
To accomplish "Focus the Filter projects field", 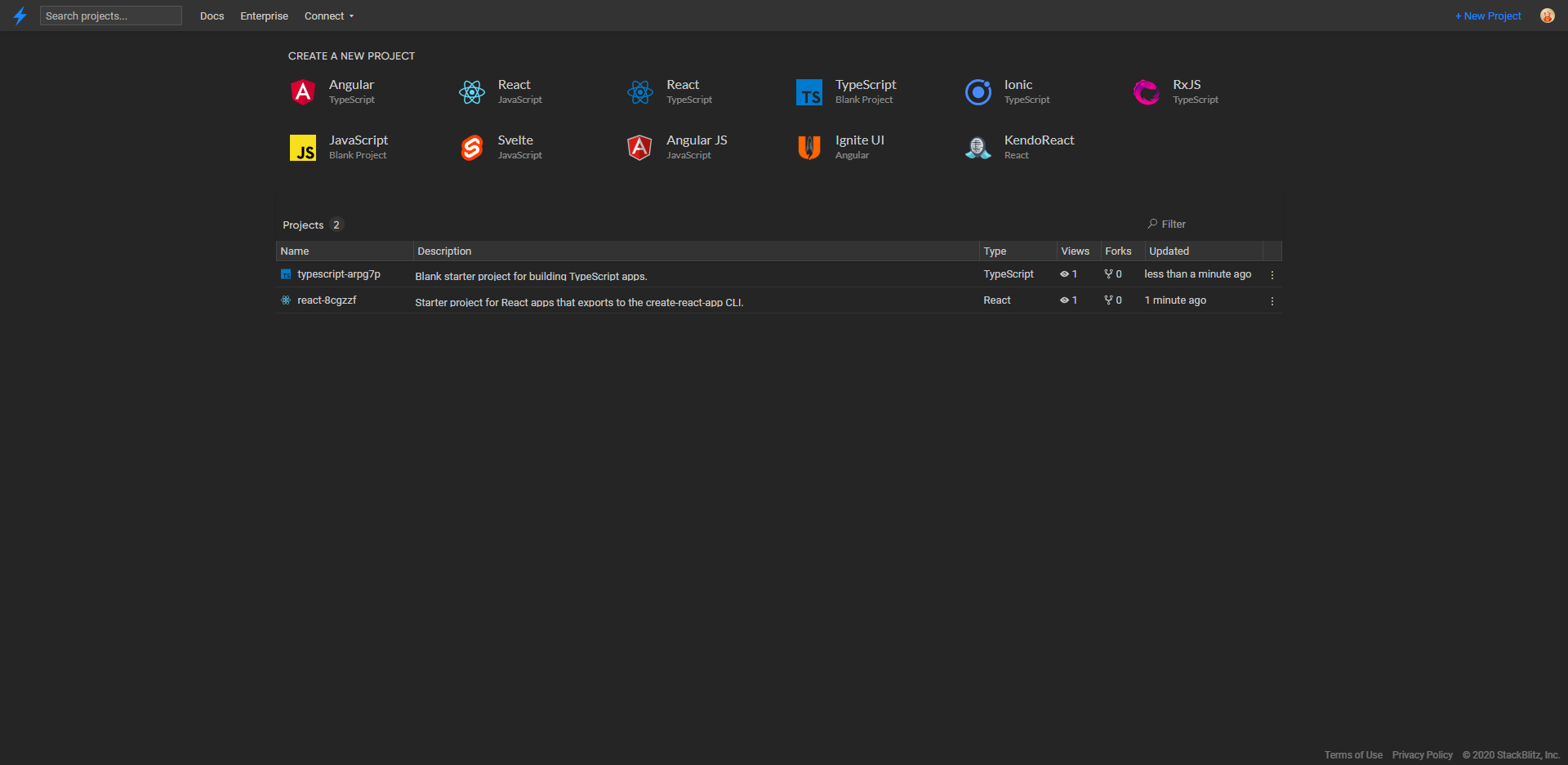I will pos(1211,224).
